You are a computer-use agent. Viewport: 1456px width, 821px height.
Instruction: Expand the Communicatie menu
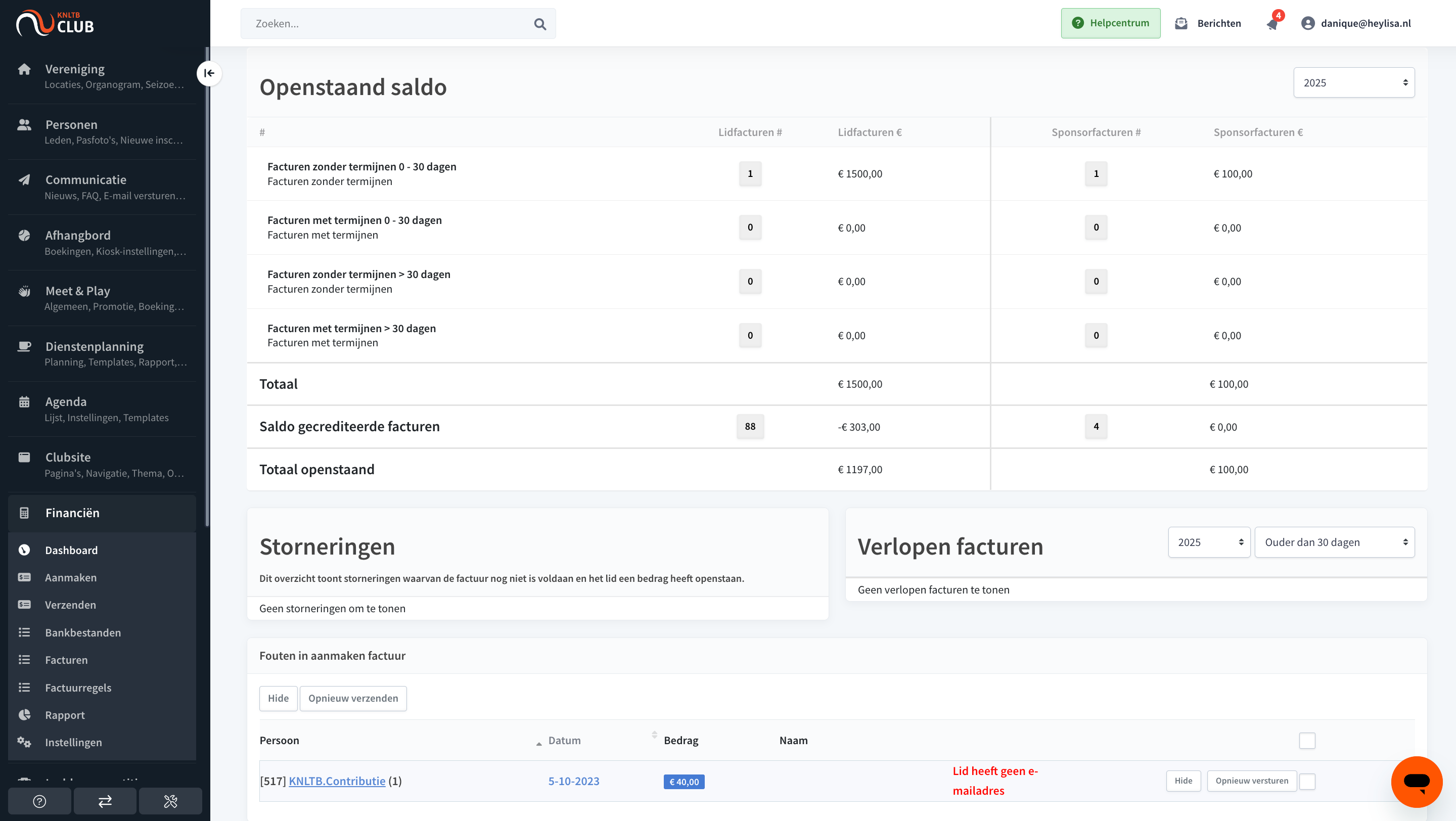coord(102,187)
